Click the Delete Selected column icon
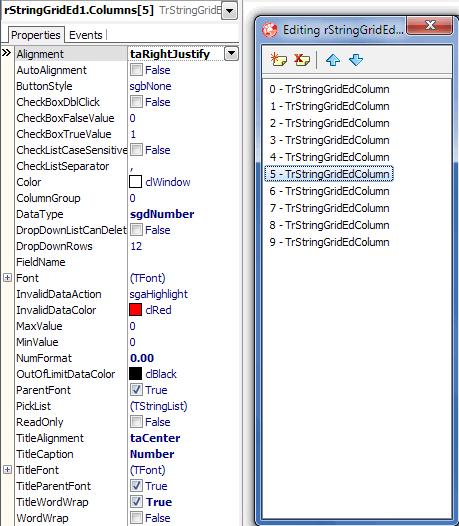Viewport: 459px width, 526px height. pos(302,60)
